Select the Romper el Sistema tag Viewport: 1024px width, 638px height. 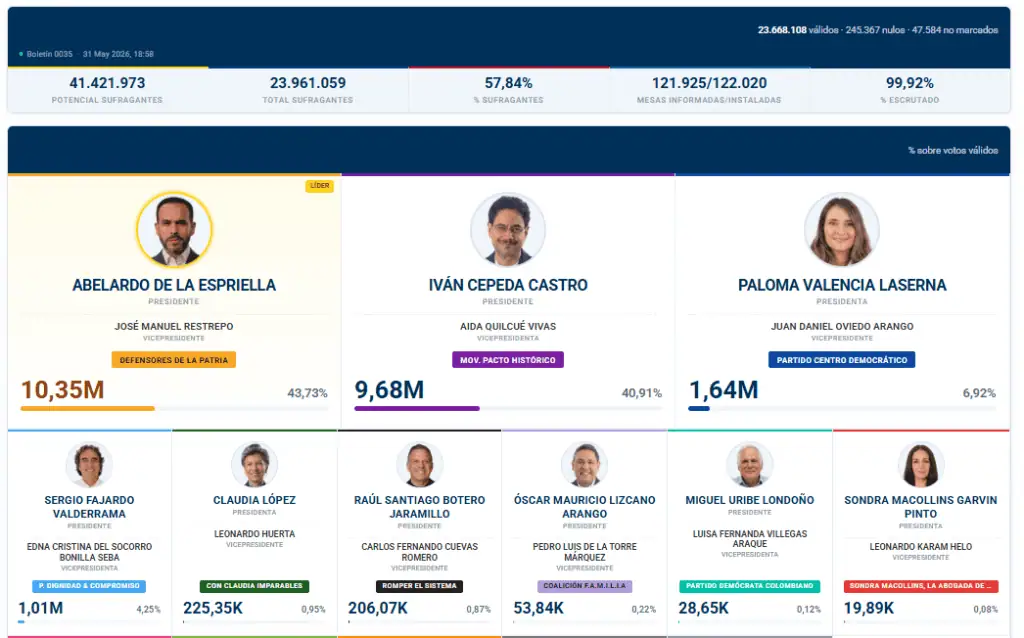click(420, 586)
